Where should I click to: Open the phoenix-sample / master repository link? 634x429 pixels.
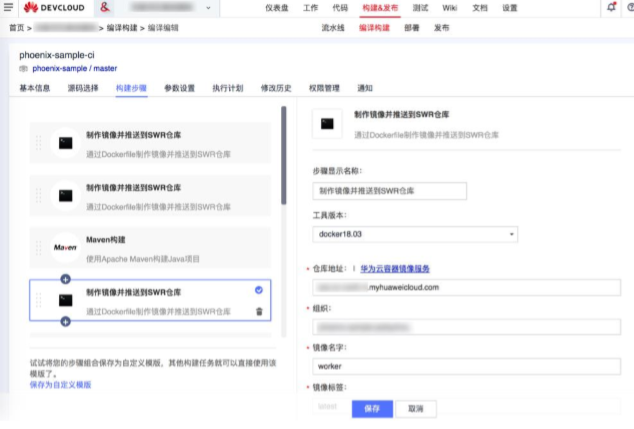75,68
